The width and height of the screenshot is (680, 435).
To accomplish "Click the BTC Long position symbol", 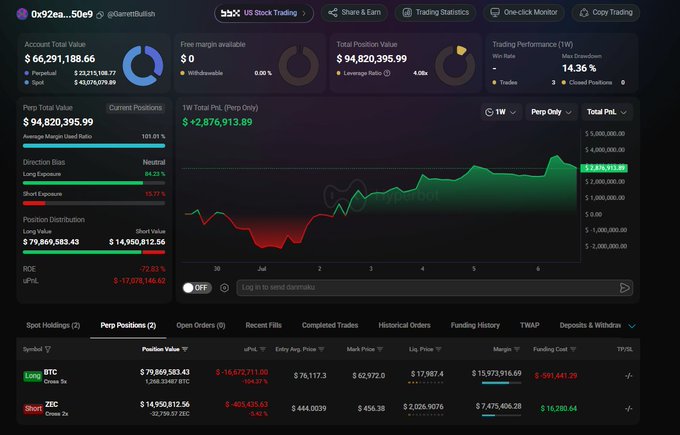I will click(x=50, y=372).
